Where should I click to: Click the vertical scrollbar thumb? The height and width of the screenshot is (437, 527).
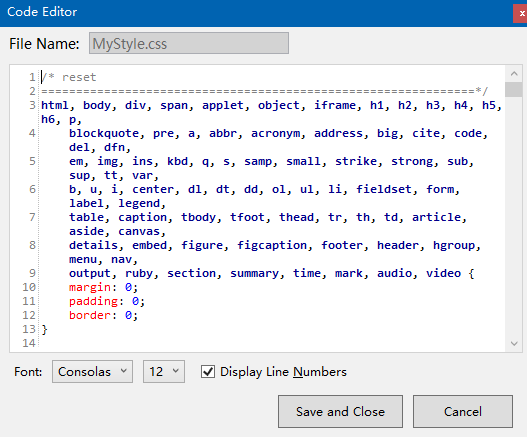click(x=514, y=89)
